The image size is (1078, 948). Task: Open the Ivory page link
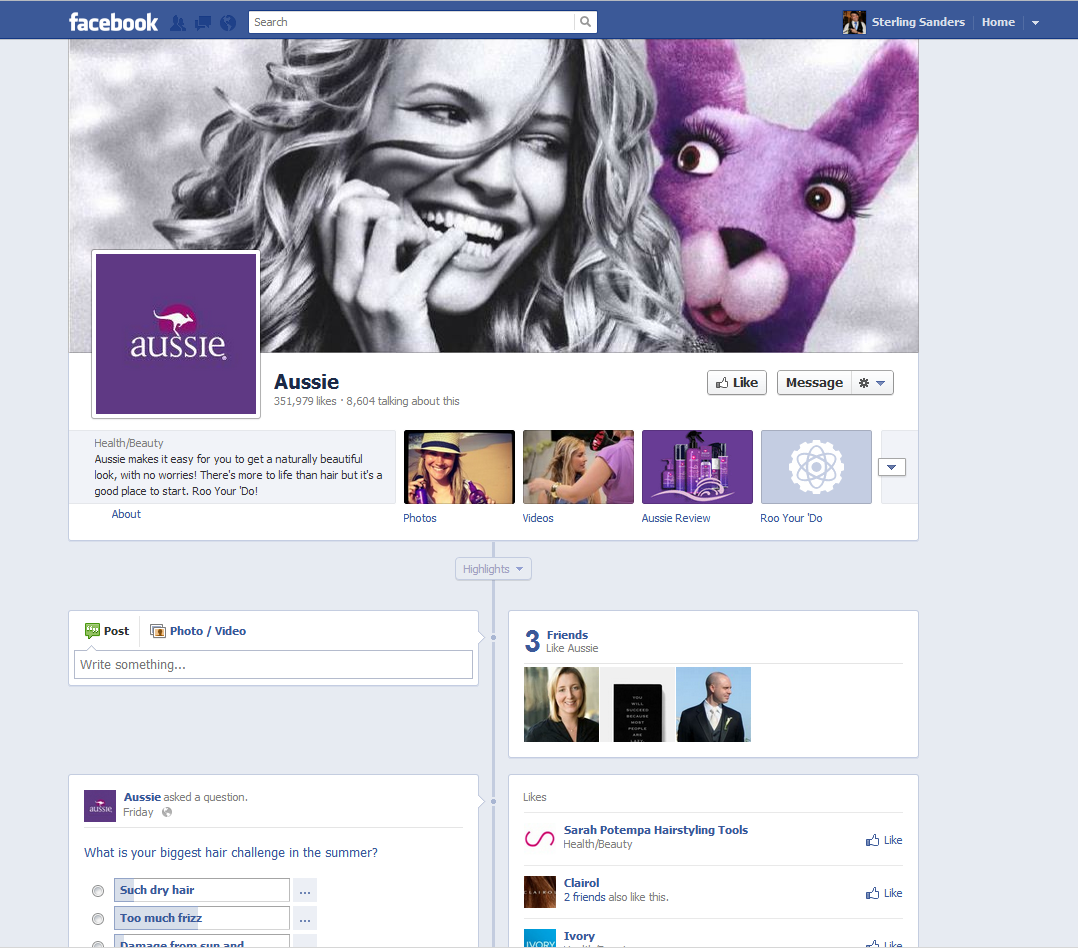click(x=579, y=936)
